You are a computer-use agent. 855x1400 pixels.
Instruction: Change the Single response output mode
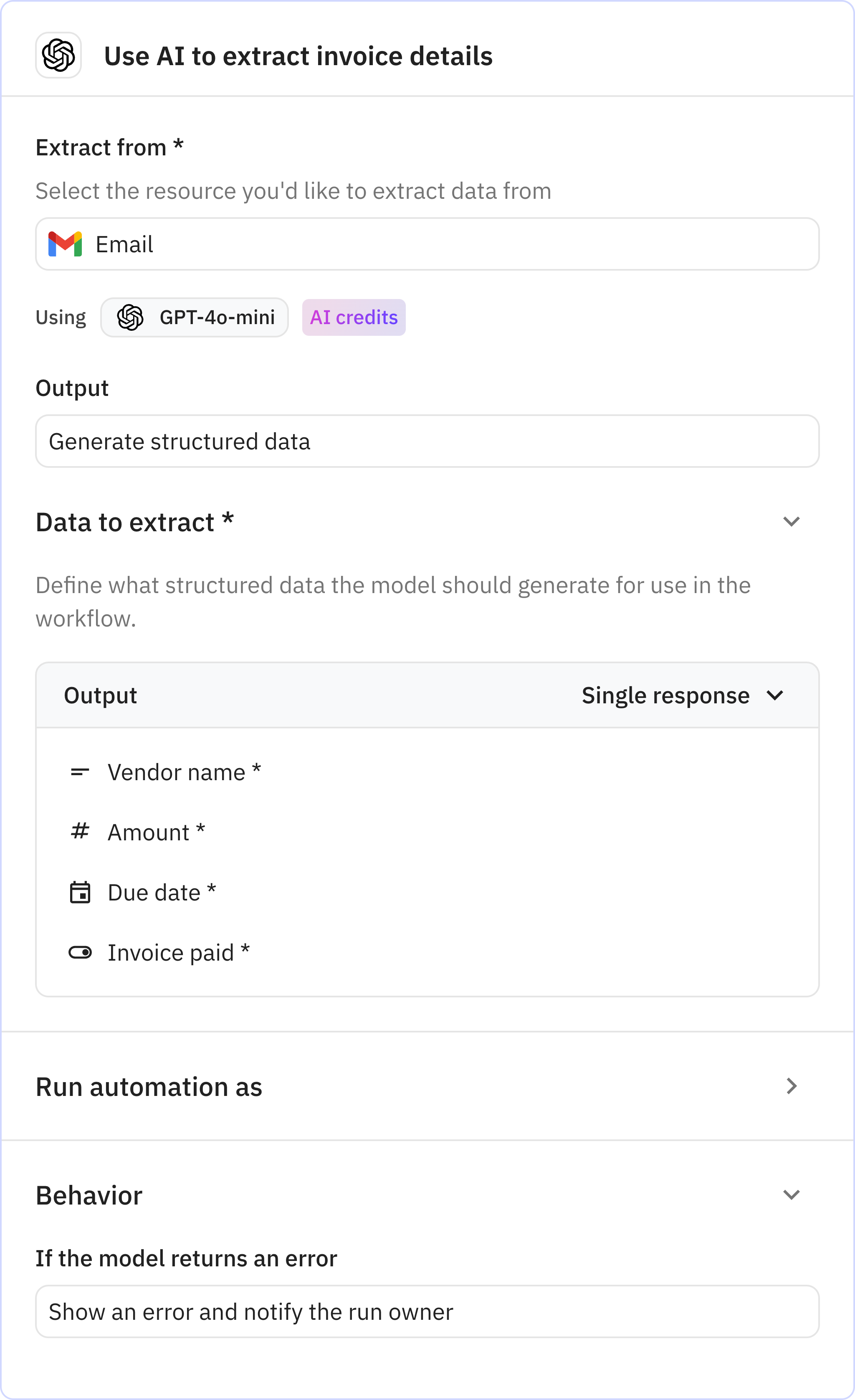coord(682,695)
